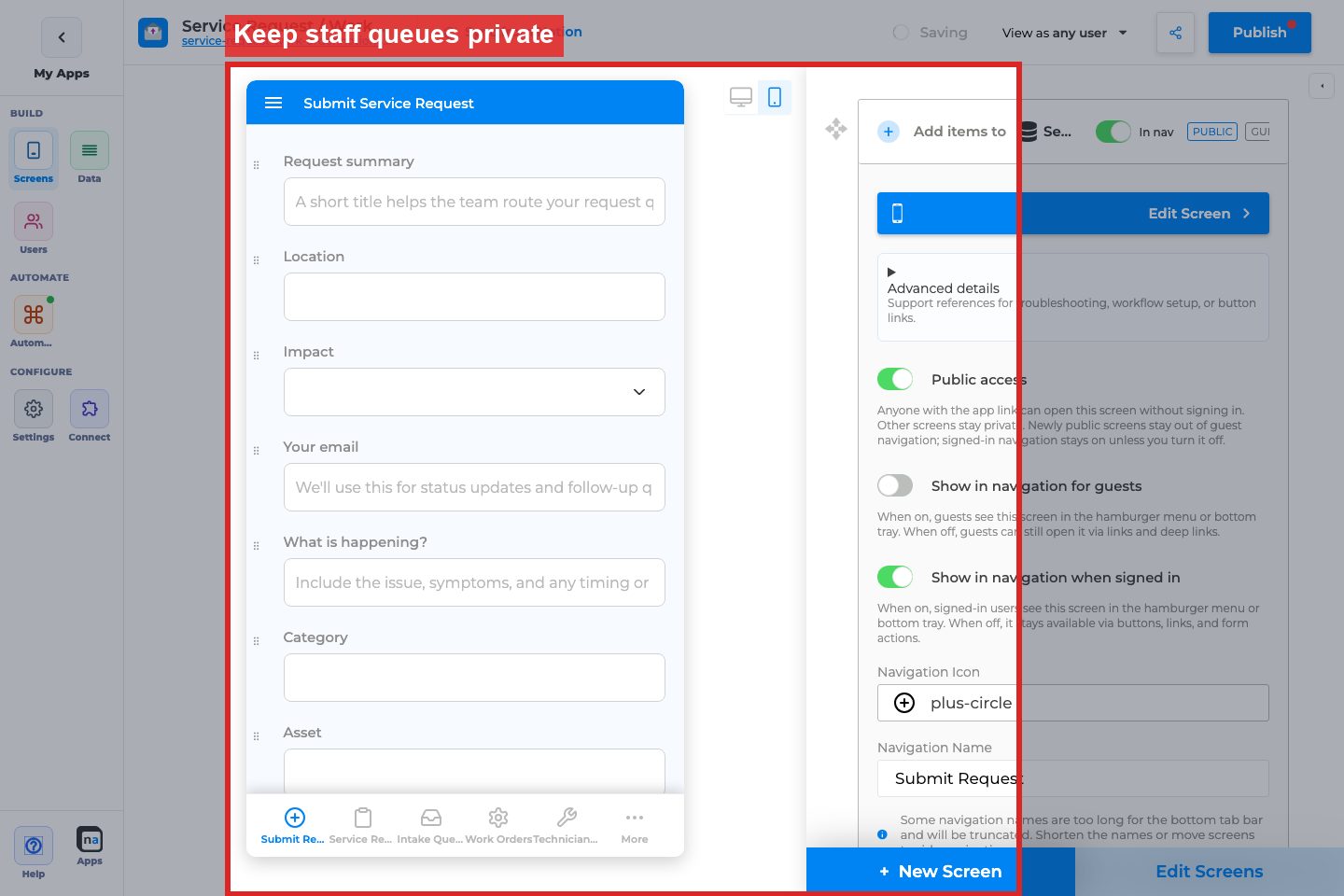Click the Category input field
Viewport: 1344px width, 896px height.
pos(474,678)
